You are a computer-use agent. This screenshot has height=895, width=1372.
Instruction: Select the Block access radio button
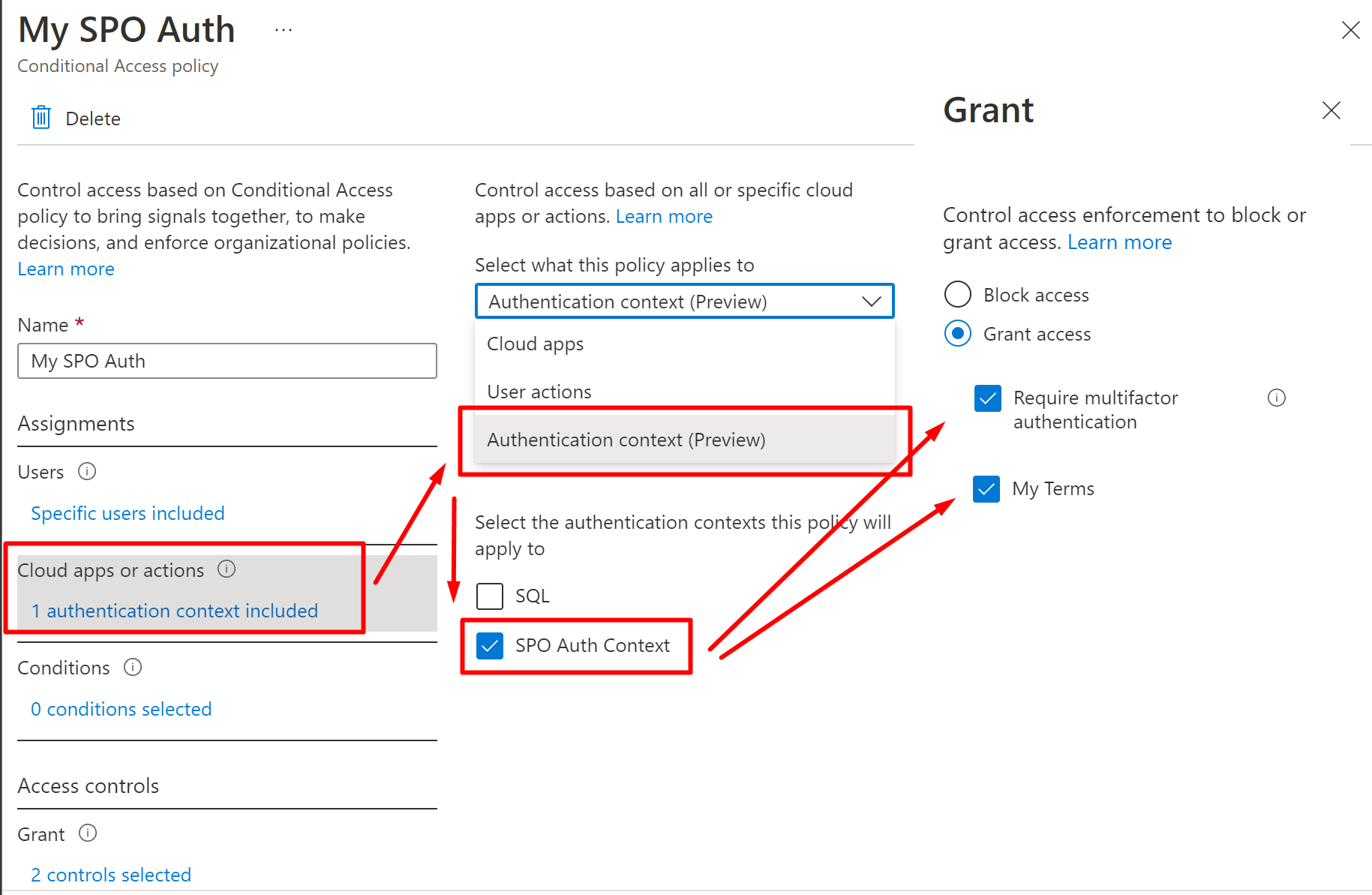[958, 294]
